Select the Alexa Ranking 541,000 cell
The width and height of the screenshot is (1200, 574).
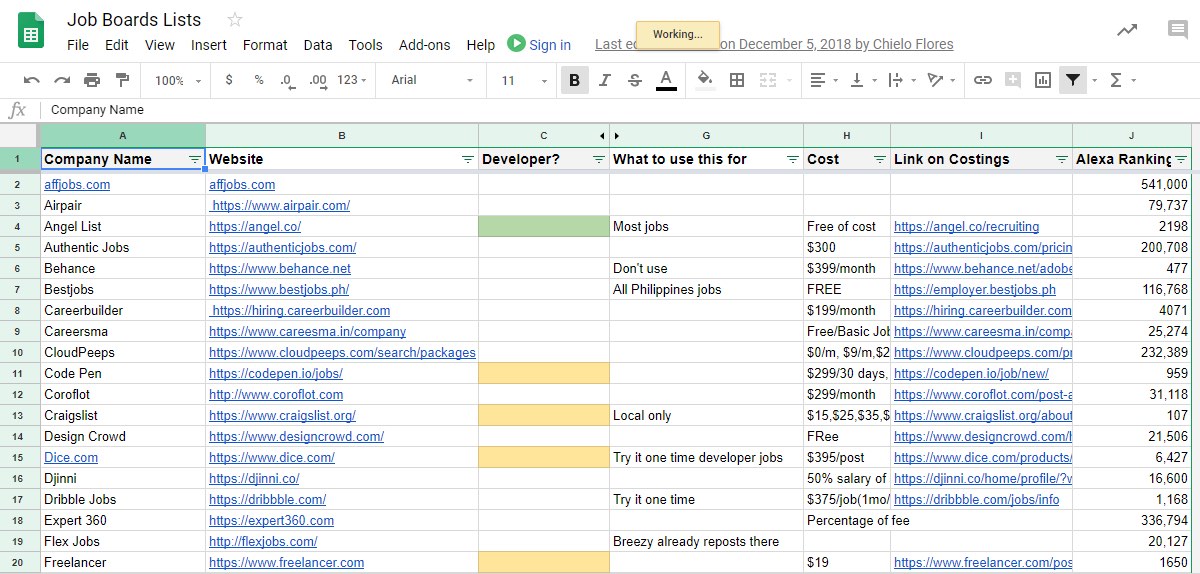point(1132,185)
